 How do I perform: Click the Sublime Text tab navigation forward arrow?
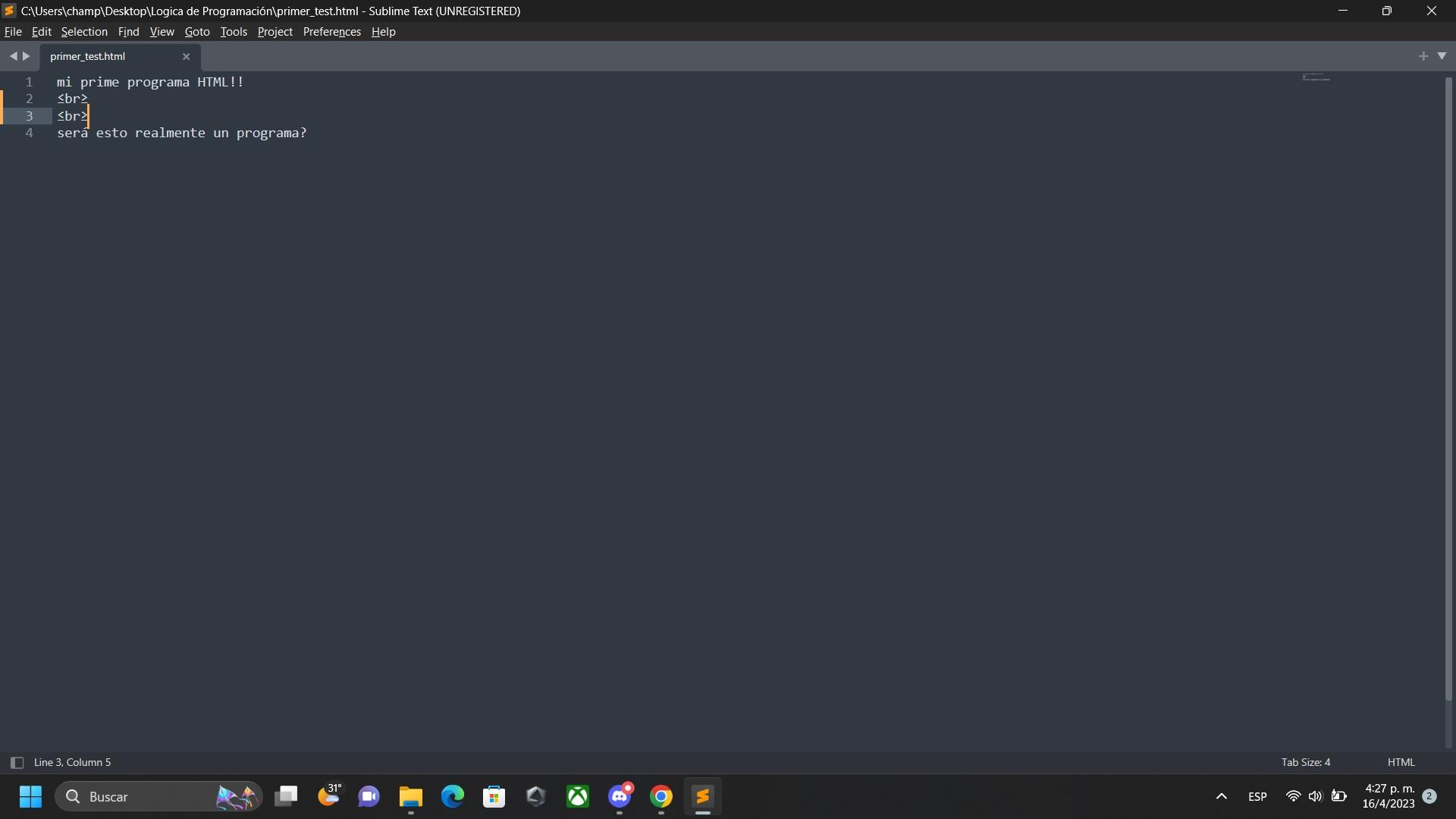point(27,55)
